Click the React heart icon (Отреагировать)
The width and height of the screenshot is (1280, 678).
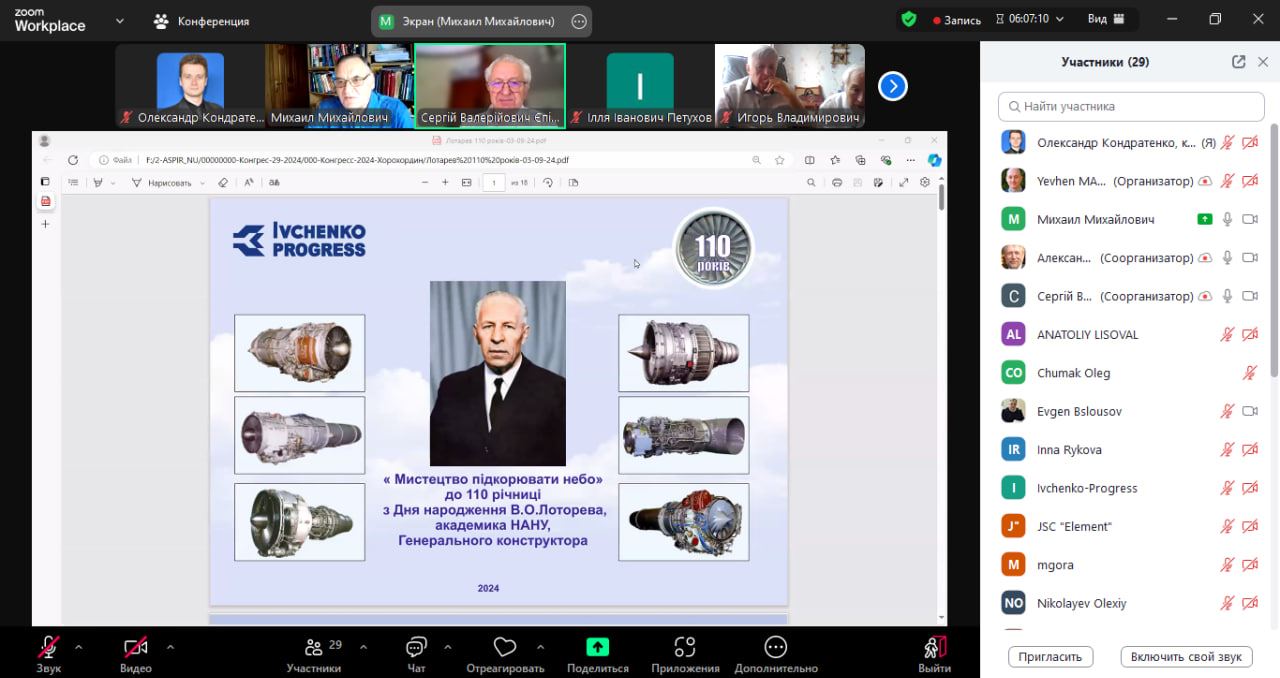(505, 648)
